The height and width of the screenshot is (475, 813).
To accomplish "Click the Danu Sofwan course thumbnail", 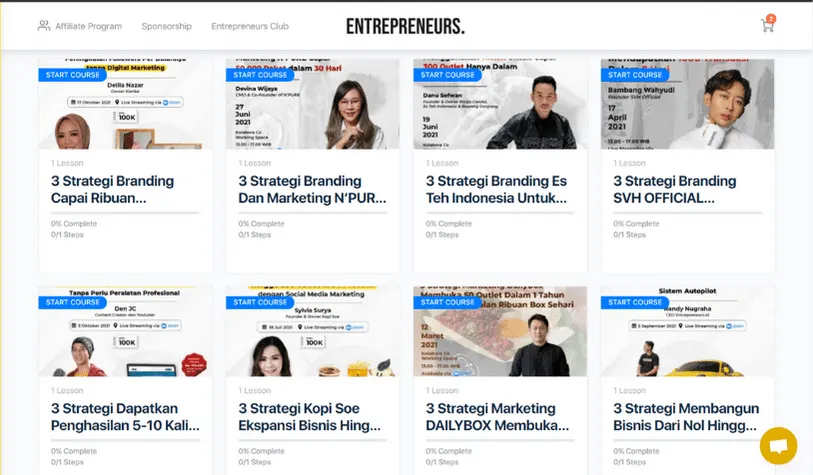I will pos(500,104).
